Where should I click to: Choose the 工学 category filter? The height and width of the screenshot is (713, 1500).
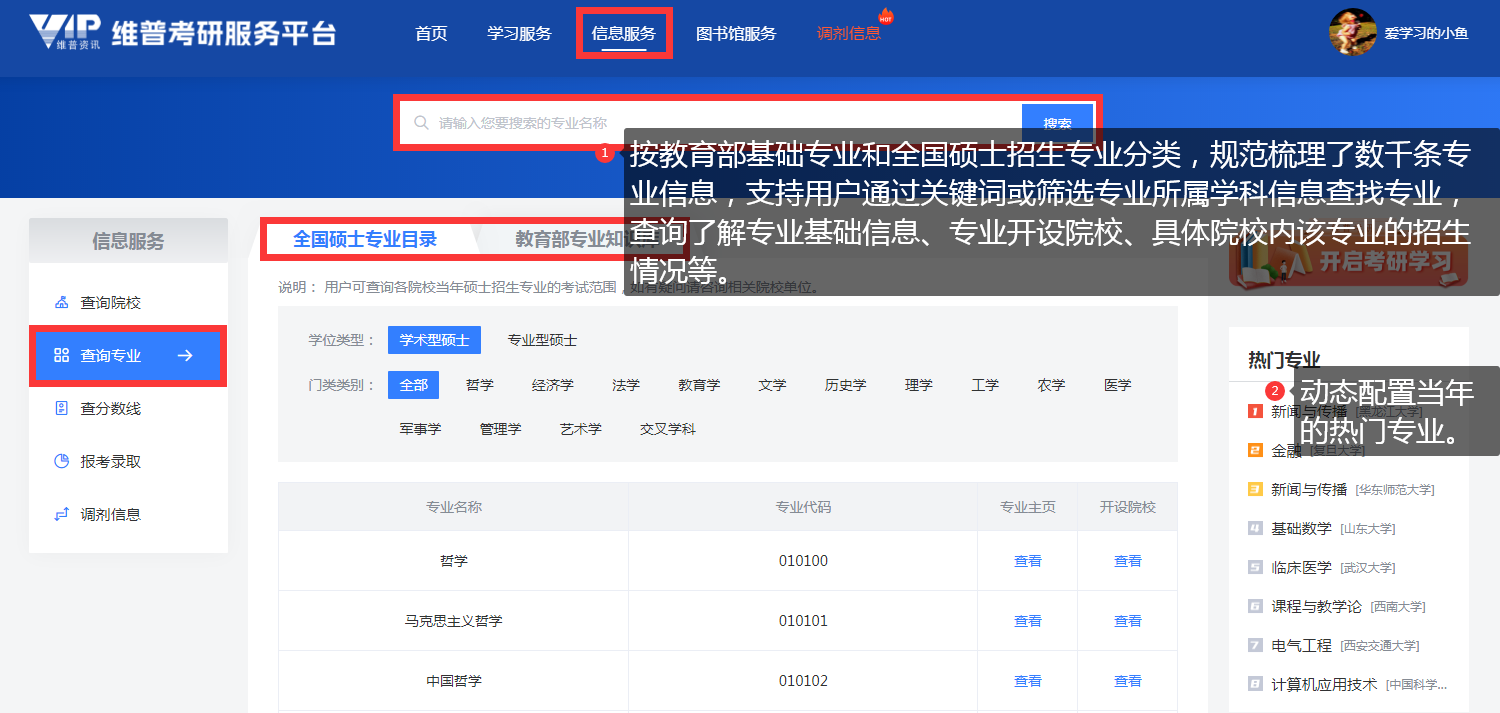click(985, 385)
